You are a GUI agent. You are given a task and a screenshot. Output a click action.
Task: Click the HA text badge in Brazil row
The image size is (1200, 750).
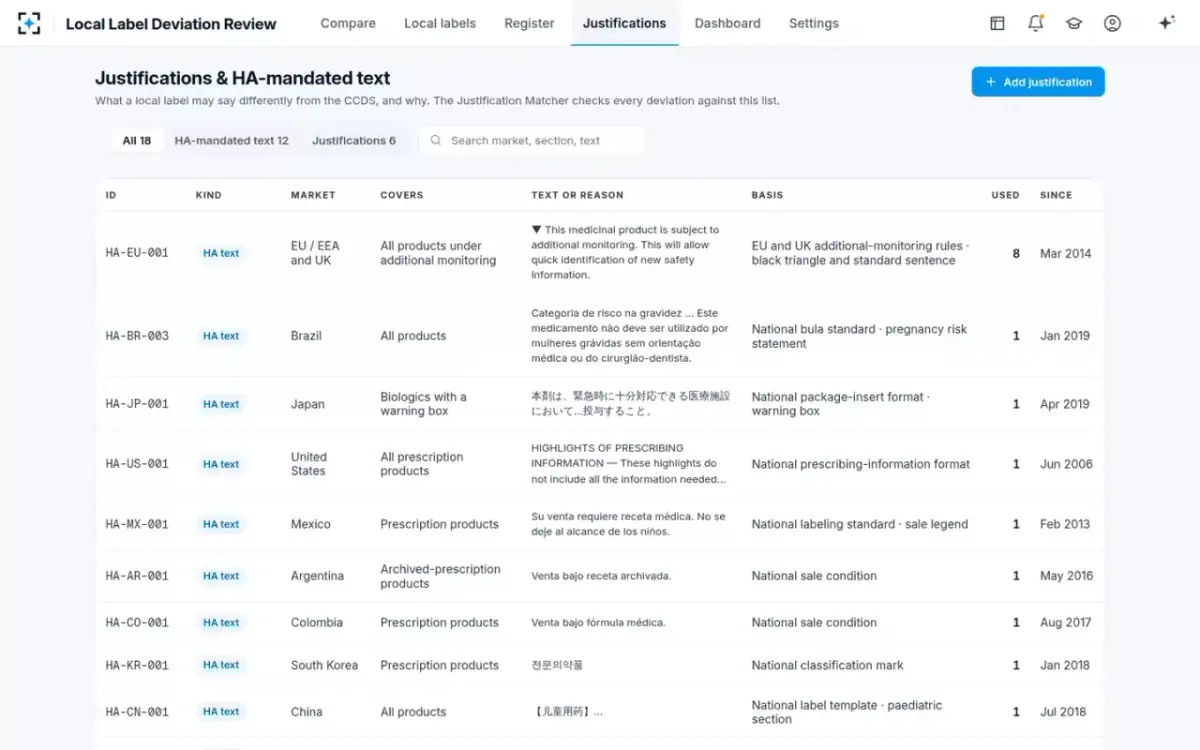click(221, 336)
